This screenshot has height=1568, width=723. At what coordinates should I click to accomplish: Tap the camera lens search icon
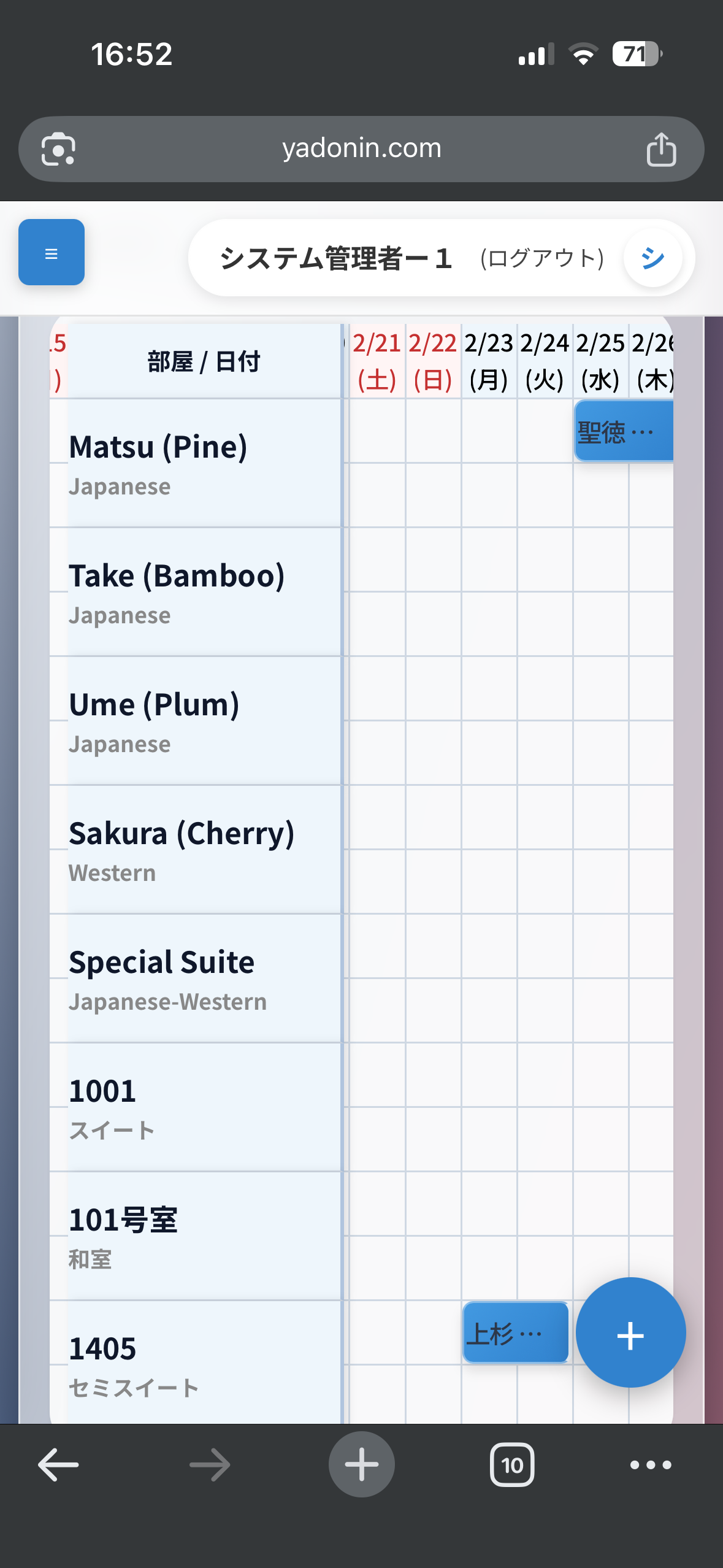tap(58, 150)
